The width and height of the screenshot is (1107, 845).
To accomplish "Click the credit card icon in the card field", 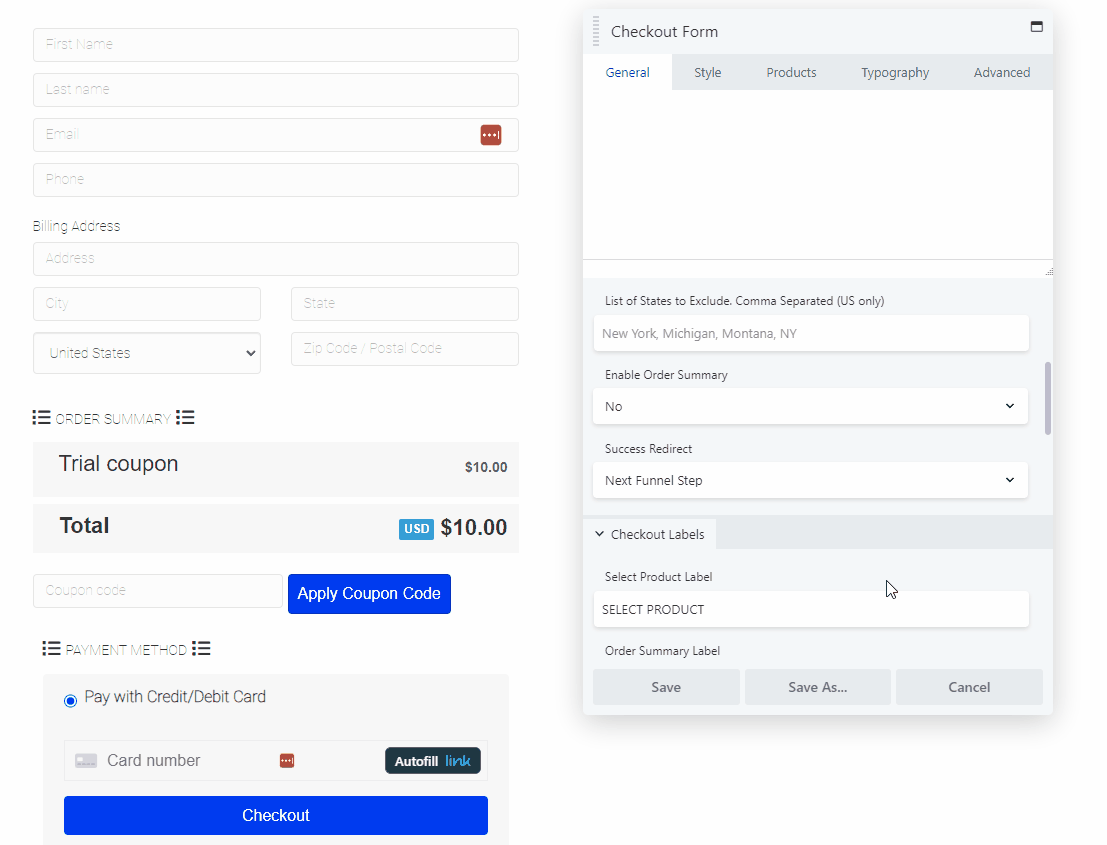I will 88,760.
